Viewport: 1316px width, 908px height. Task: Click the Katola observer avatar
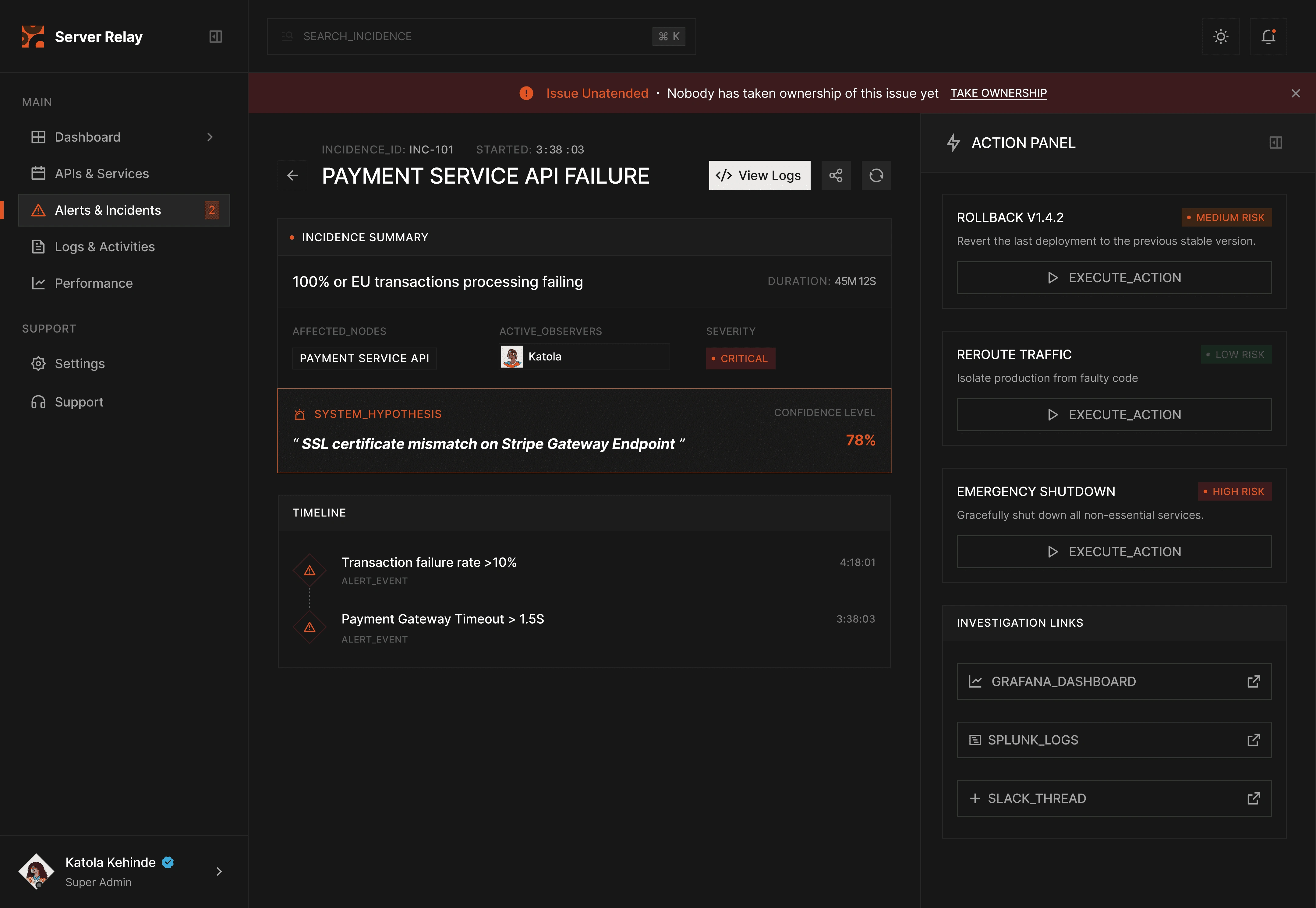(512, 357)
